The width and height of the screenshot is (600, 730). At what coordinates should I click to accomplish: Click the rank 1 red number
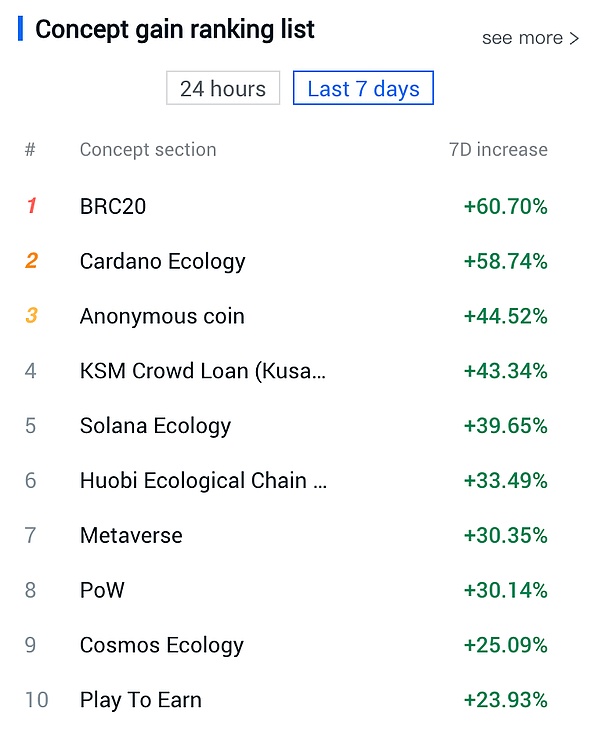tap(31, 207)
